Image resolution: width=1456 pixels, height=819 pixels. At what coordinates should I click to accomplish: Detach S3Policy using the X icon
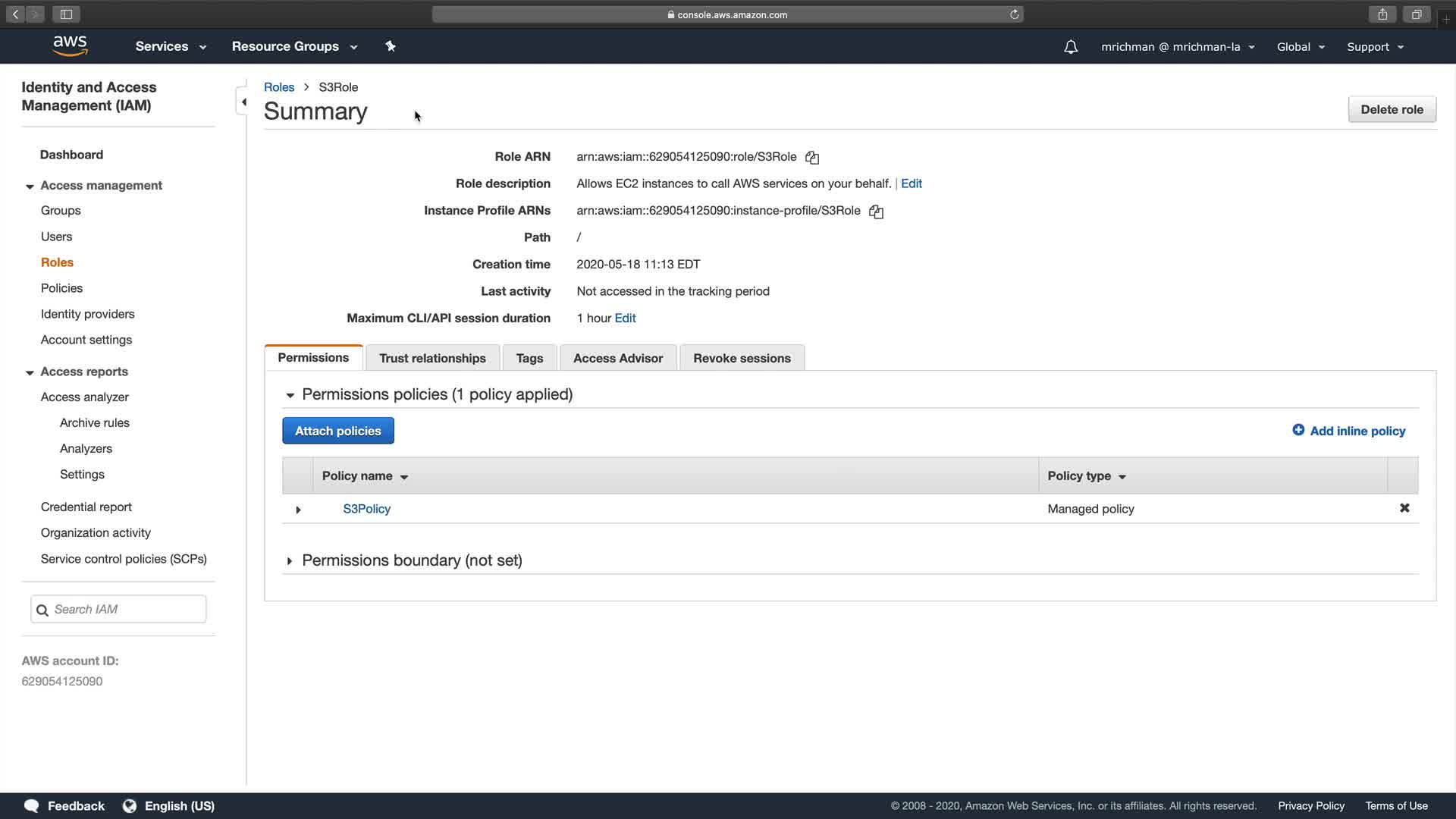click(1404, 508)
